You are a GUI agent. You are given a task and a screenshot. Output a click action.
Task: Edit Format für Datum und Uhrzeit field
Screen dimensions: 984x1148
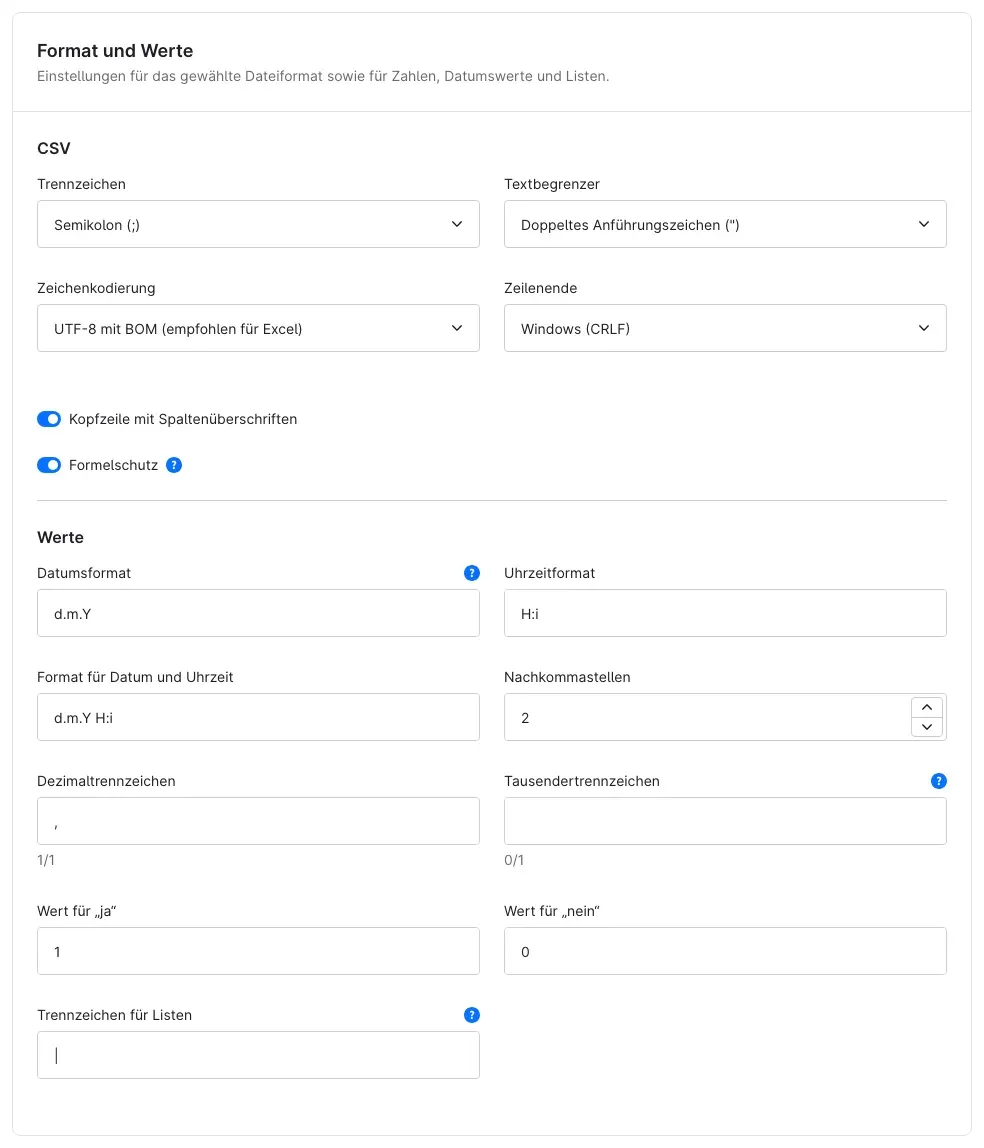258,717
